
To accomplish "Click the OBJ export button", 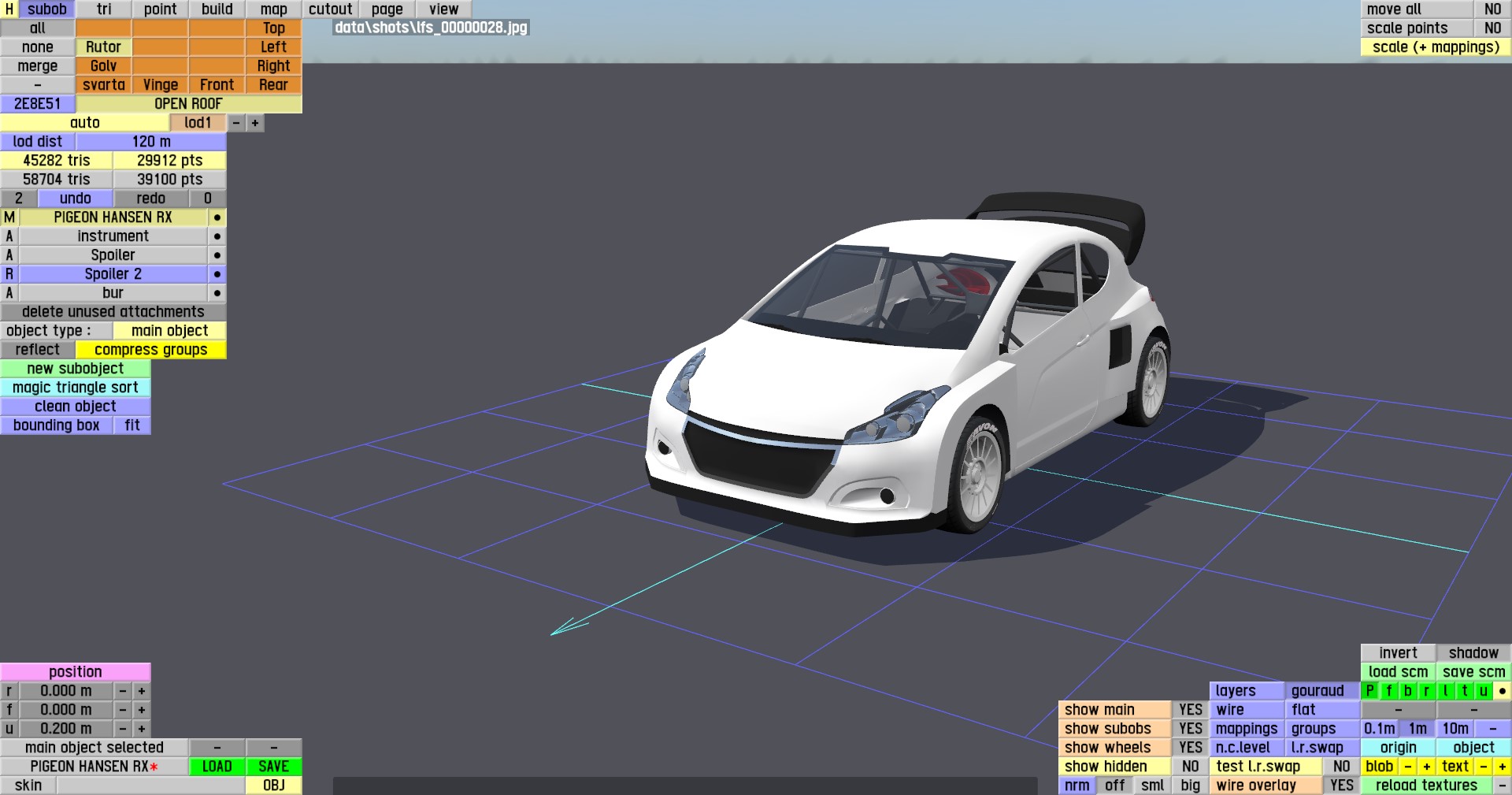I will (x=274, y=786).
